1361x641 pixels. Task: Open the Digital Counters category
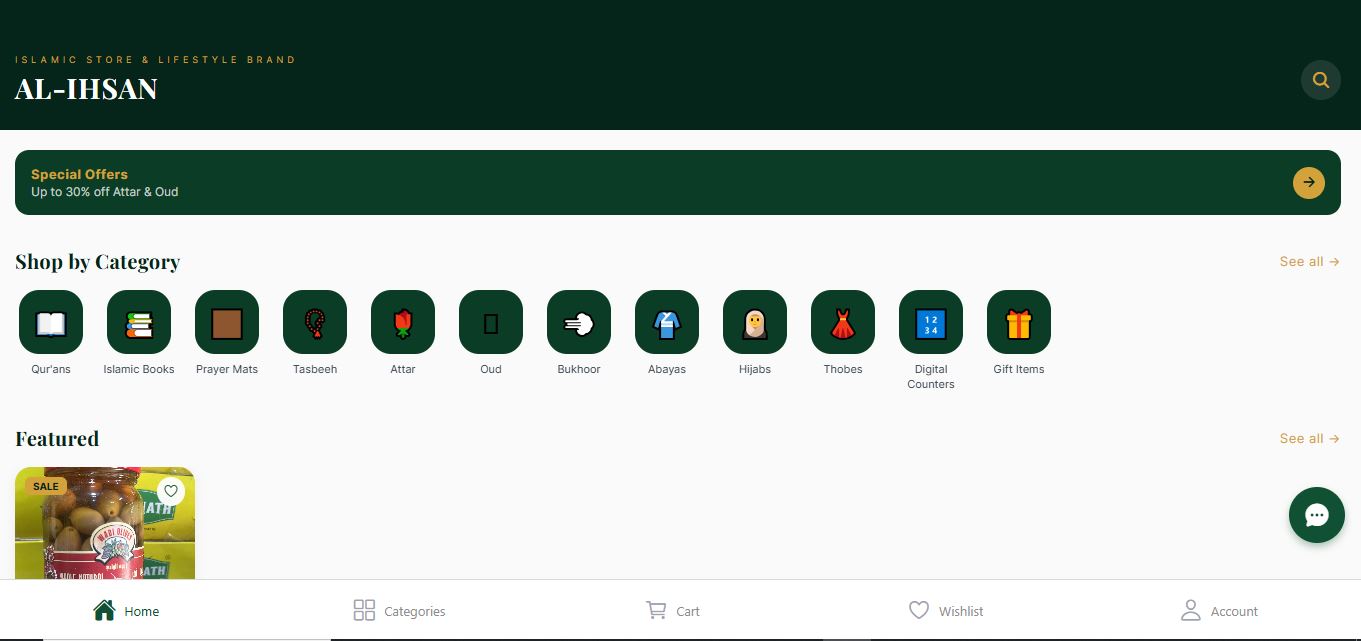coord(931,322)
